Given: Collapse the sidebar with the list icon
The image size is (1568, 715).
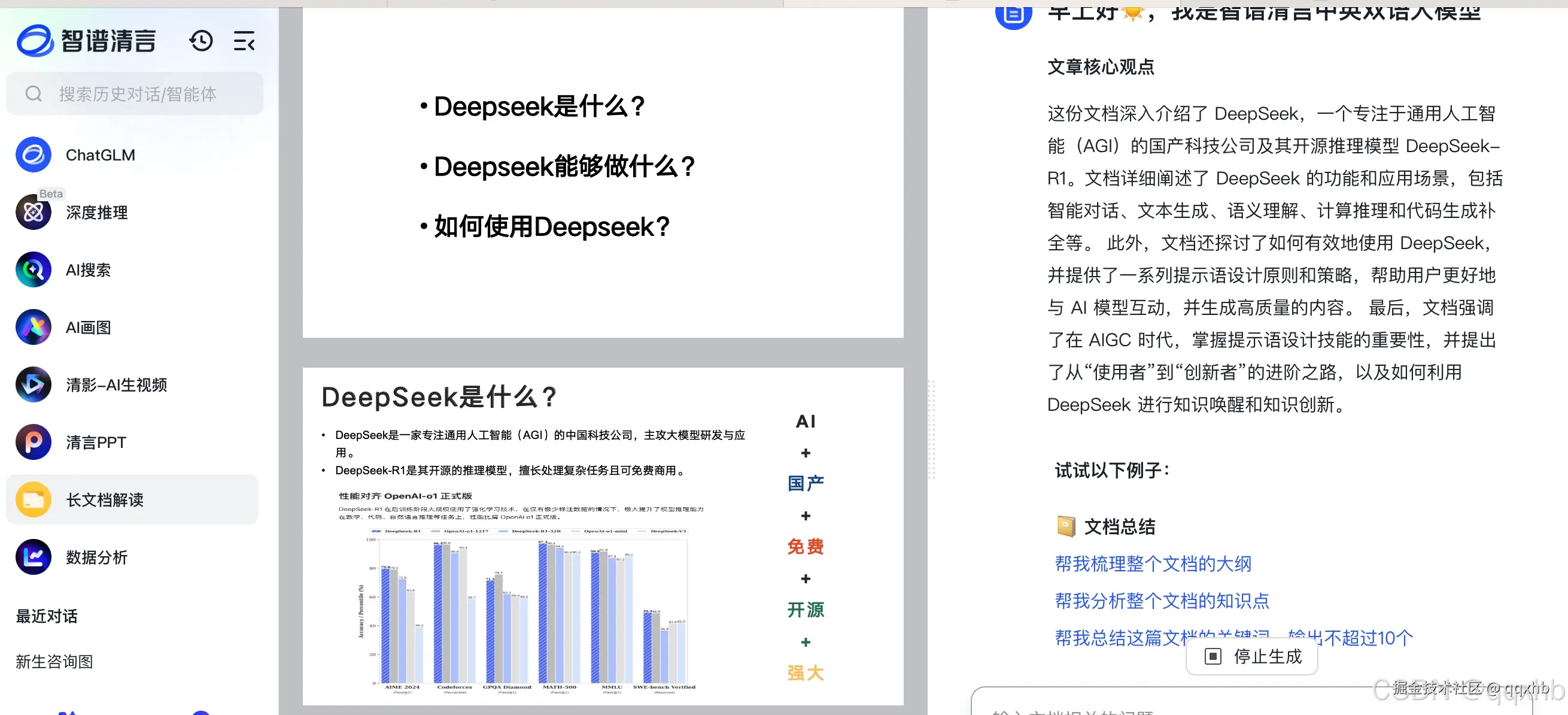Looking at the screenshot, I should coord(243,40).
